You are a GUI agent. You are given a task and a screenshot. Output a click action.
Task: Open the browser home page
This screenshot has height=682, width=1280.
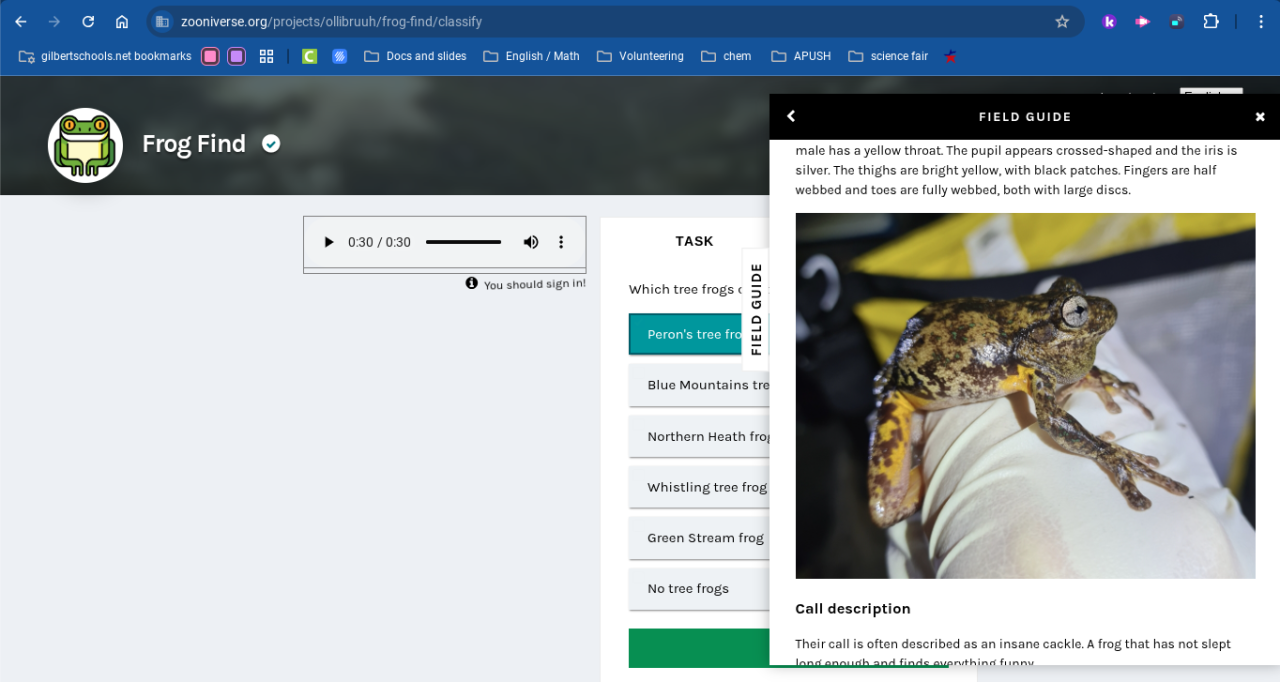(122, 21)
